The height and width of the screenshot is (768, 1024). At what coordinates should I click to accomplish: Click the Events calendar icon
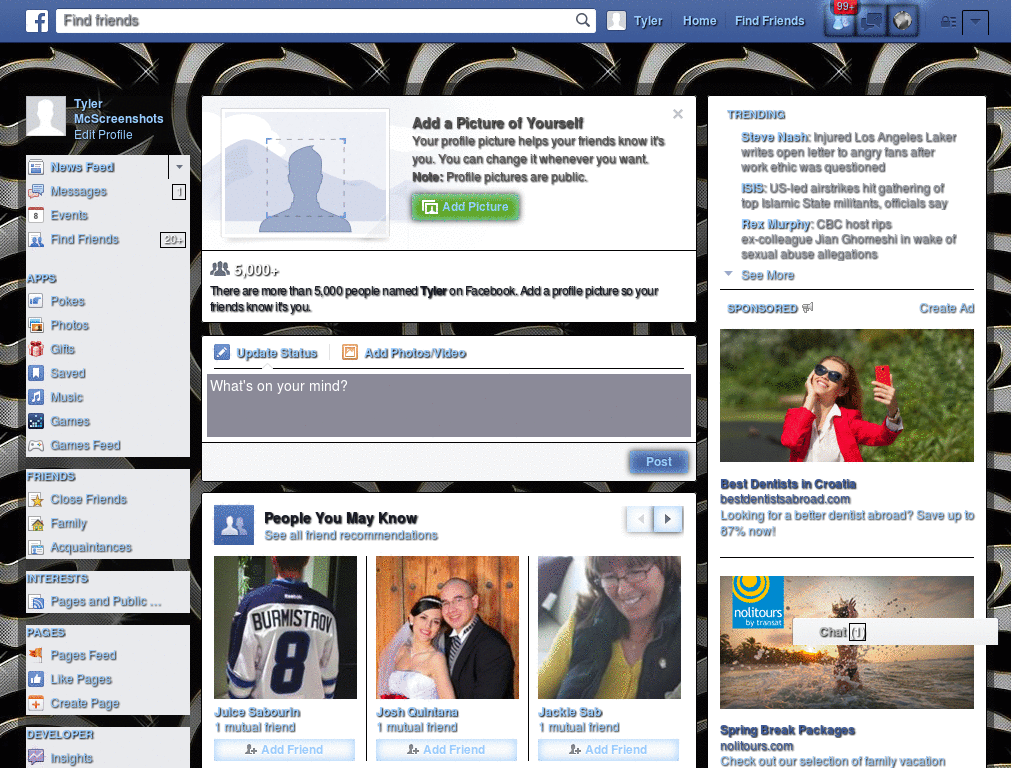click(x=36, y=216)
